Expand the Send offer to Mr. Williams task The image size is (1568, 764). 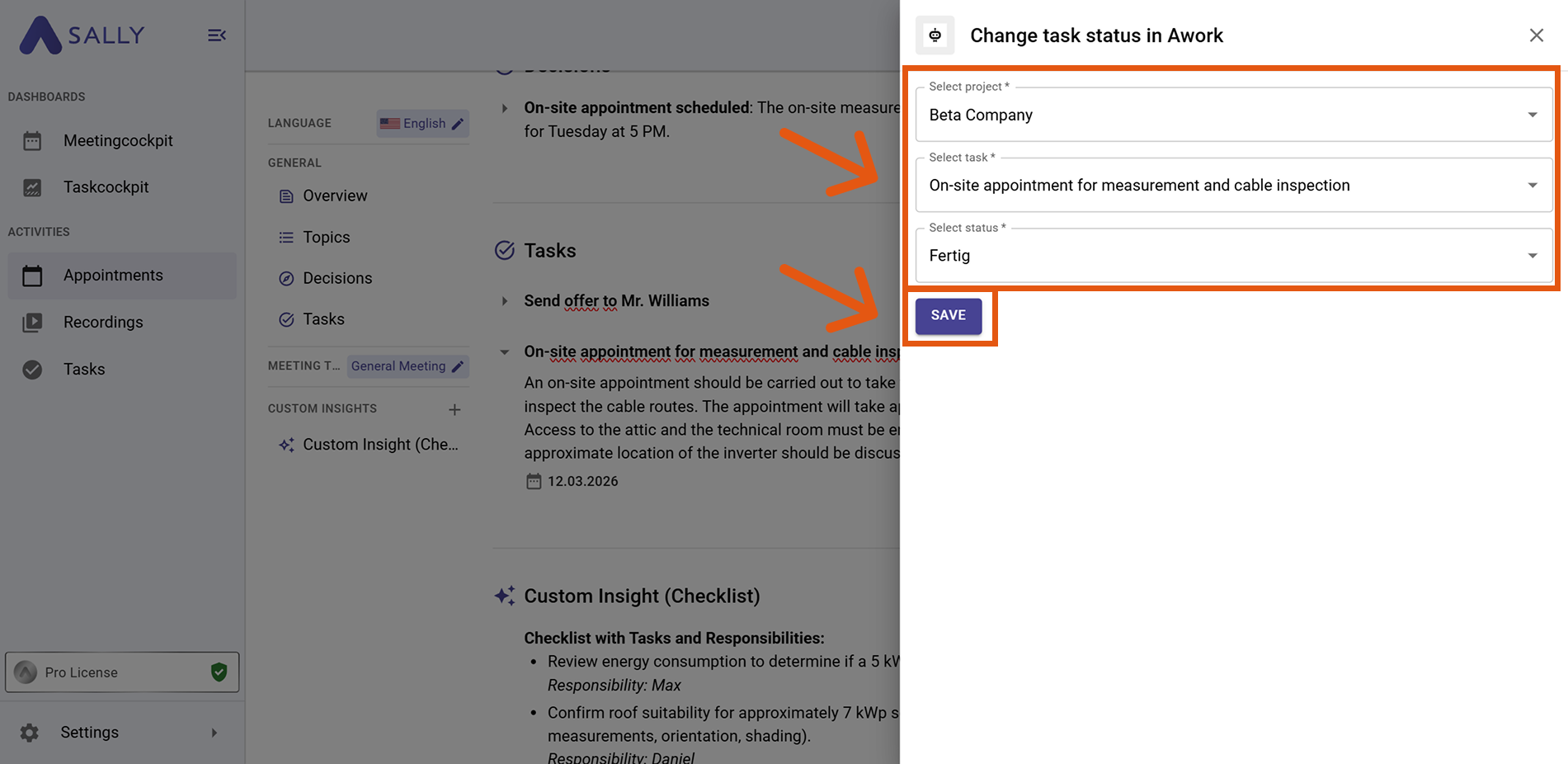505,301
